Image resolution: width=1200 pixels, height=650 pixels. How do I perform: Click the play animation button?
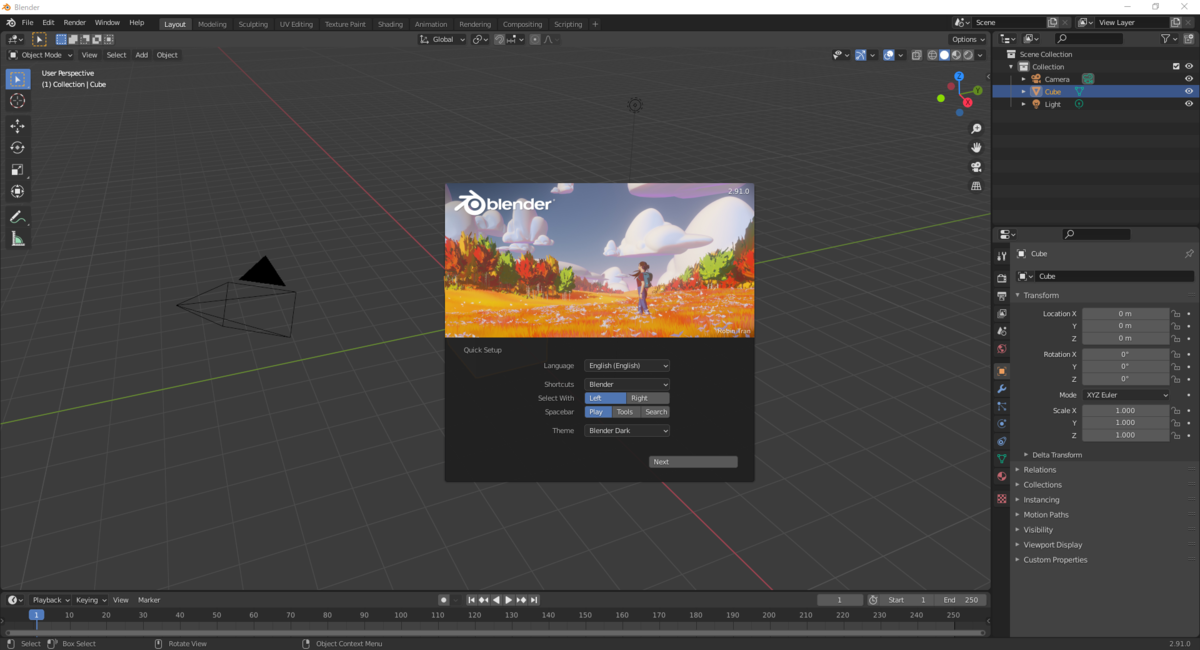(x=508, y=600)
